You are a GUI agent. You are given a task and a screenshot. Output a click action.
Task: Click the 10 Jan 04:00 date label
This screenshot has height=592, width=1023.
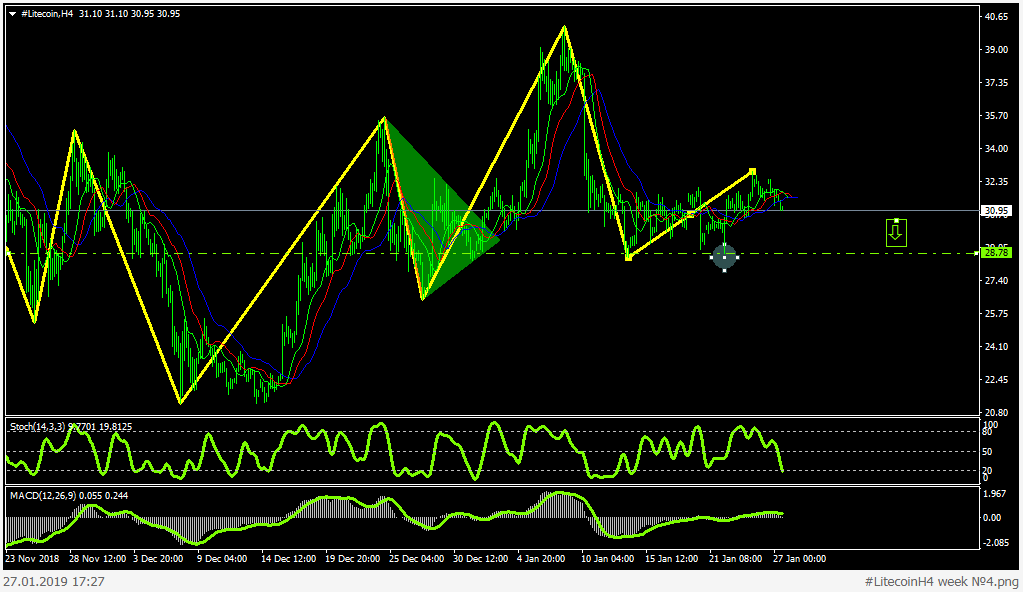[x=607, y=559]
